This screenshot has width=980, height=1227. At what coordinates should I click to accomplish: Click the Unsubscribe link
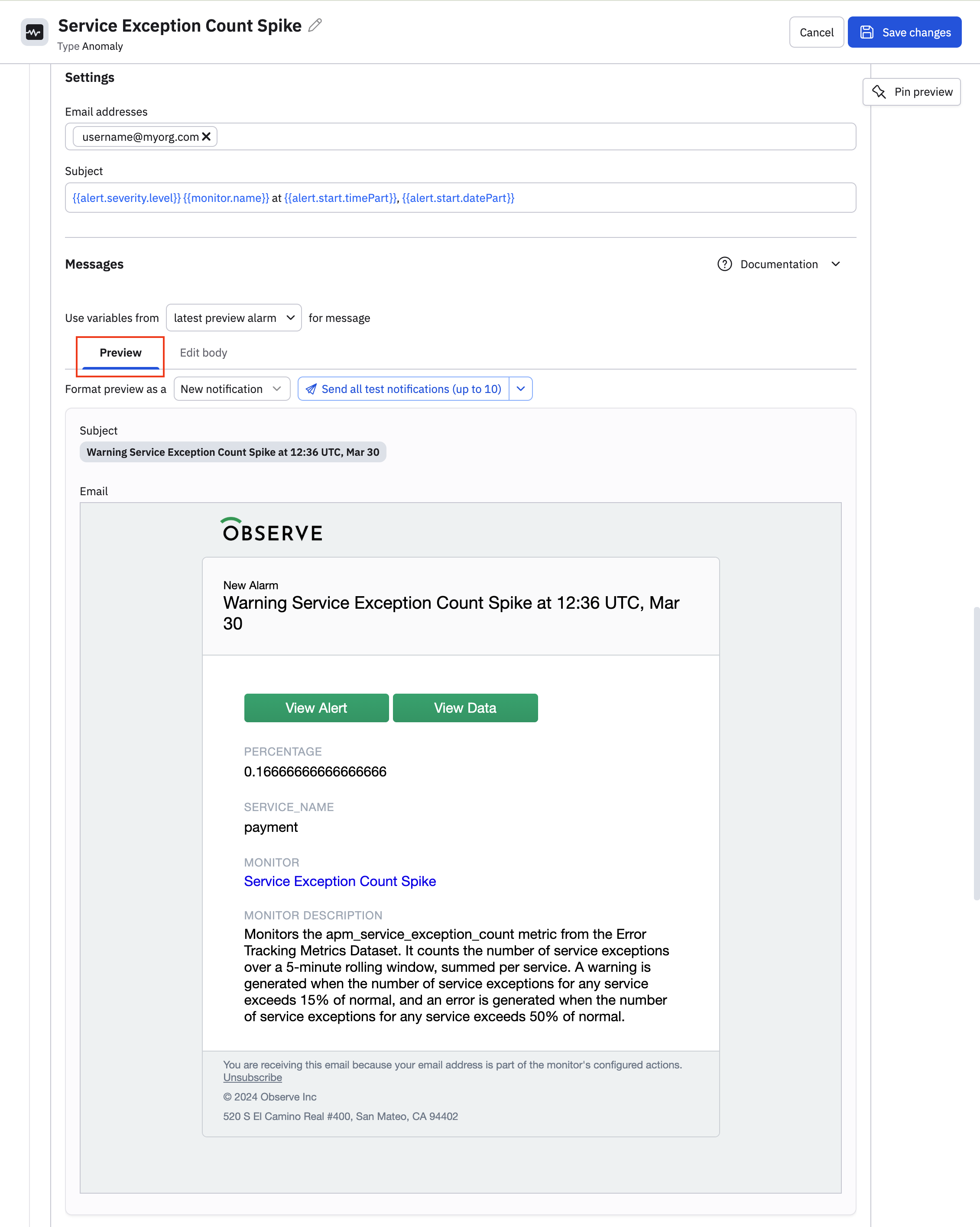(252, 1078)
